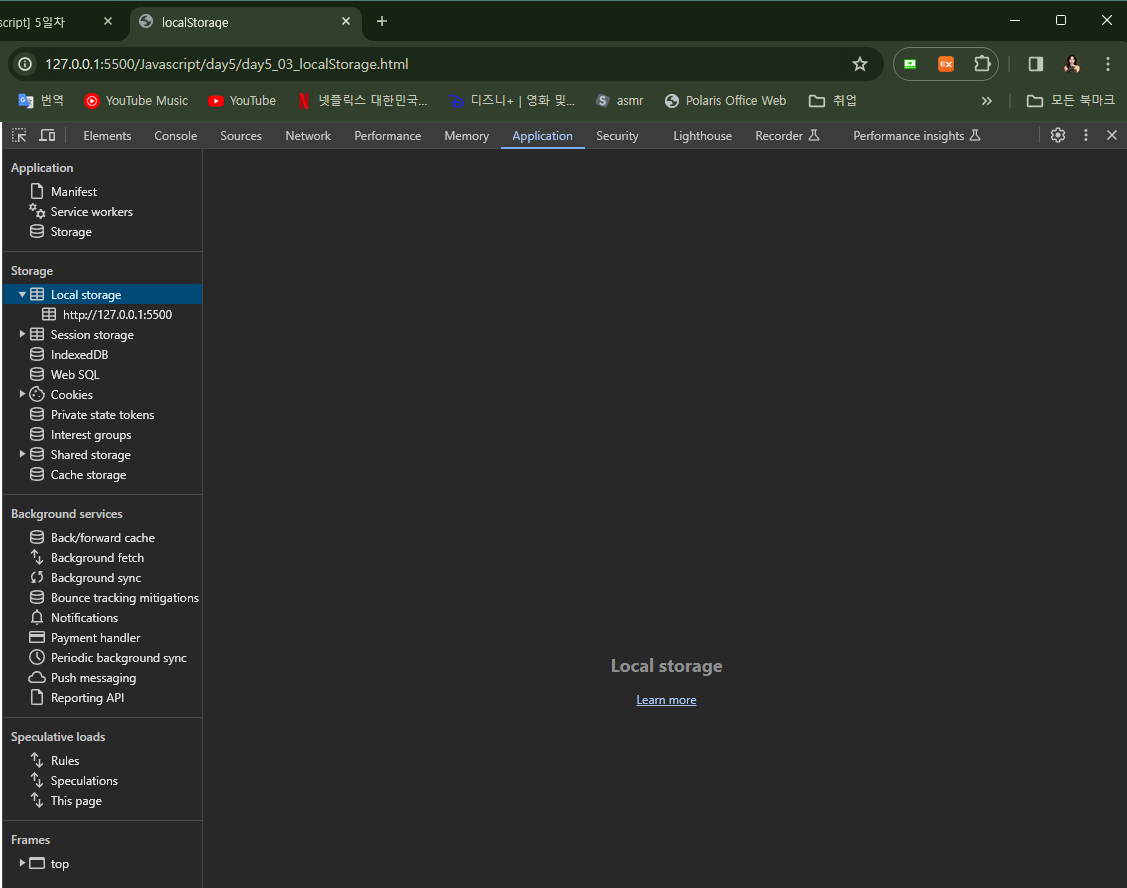Screen dimensions: 1127x888
Task: Bookmark this page with star icon
Action: click(860, 64)
